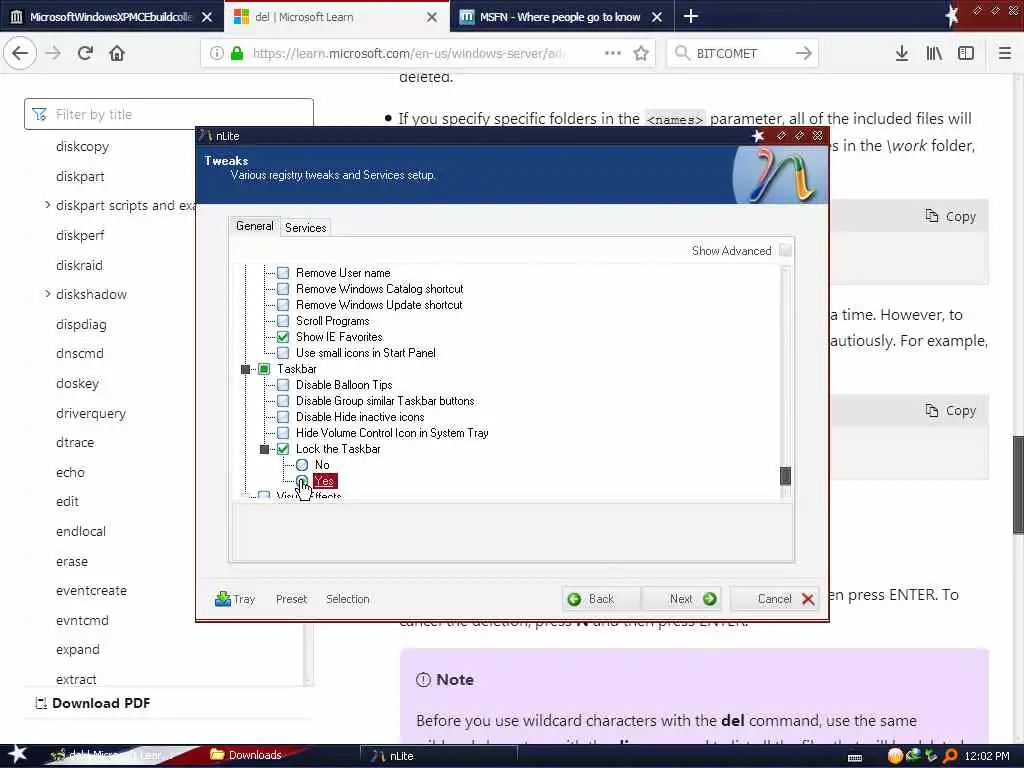The image size is (1024, 768).
Task: Open the Selection menu in nLite
Action: coord(347,599)
